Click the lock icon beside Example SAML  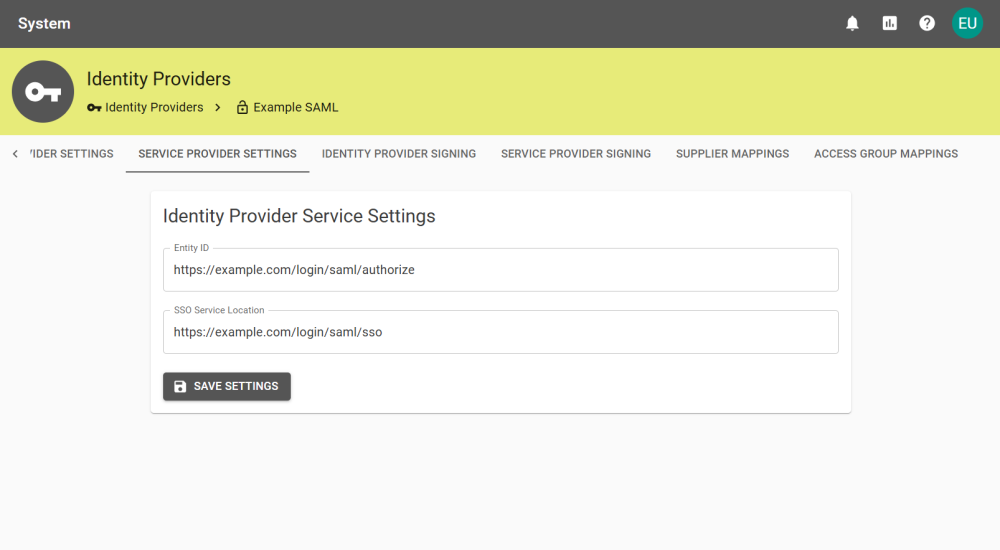pyautogui.click(x=242, y=107)
